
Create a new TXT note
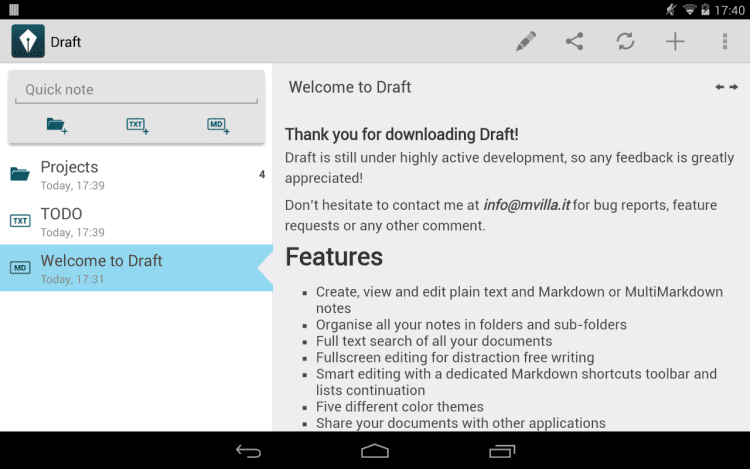[137, 126]
